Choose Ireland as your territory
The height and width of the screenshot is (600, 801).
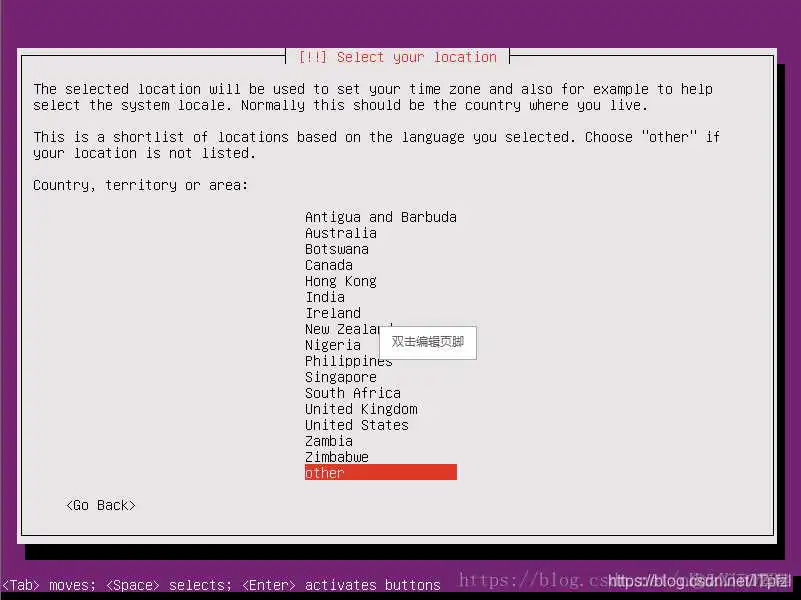(332, 312)
